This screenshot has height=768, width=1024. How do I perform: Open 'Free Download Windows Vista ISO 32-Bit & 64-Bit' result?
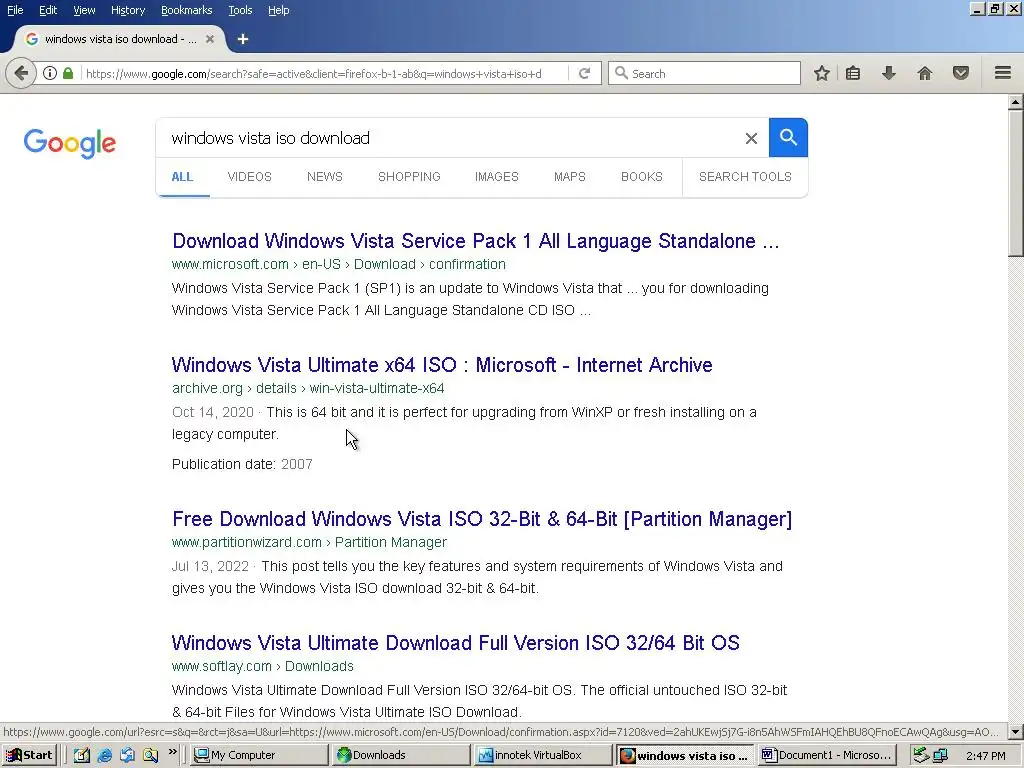click(x=482, y=519)
